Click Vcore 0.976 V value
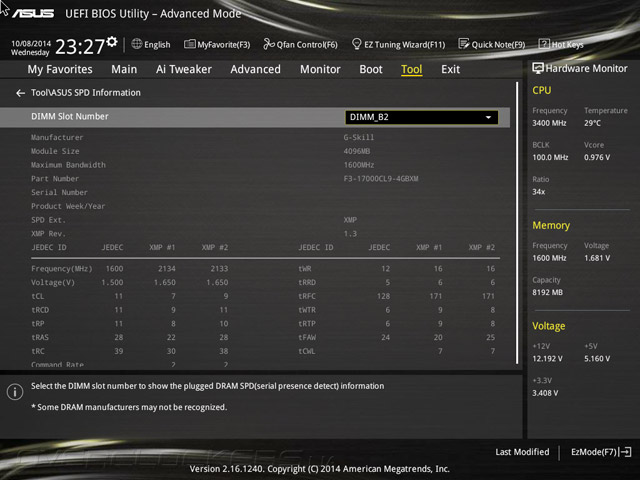Image resolution: width=640 pixels, height=480 pixels. click(597, 158)
